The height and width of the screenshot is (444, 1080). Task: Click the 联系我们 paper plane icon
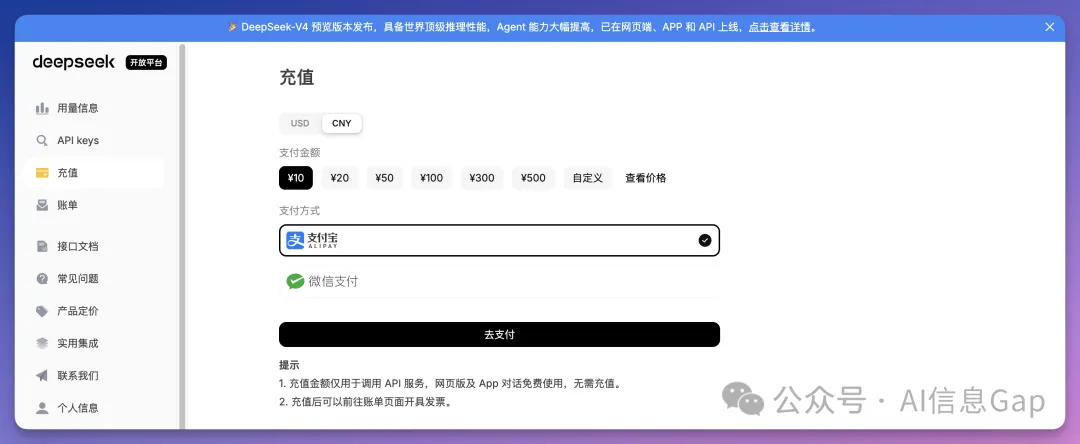42,376
